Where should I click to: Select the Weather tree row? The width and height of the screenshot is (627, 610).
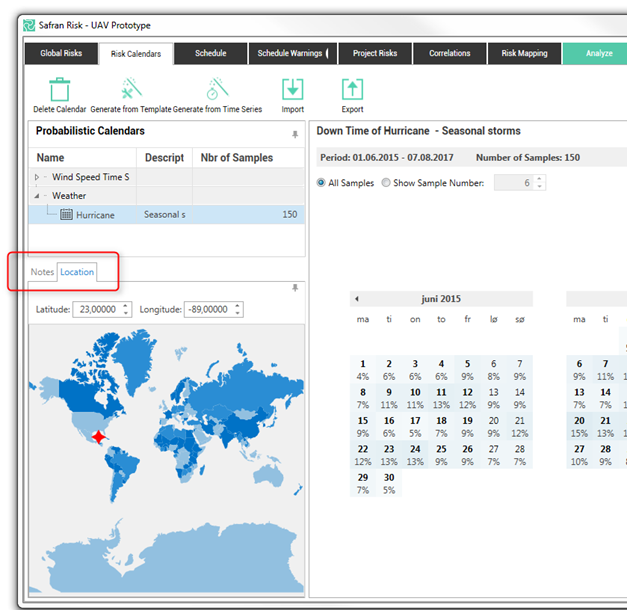166,196
